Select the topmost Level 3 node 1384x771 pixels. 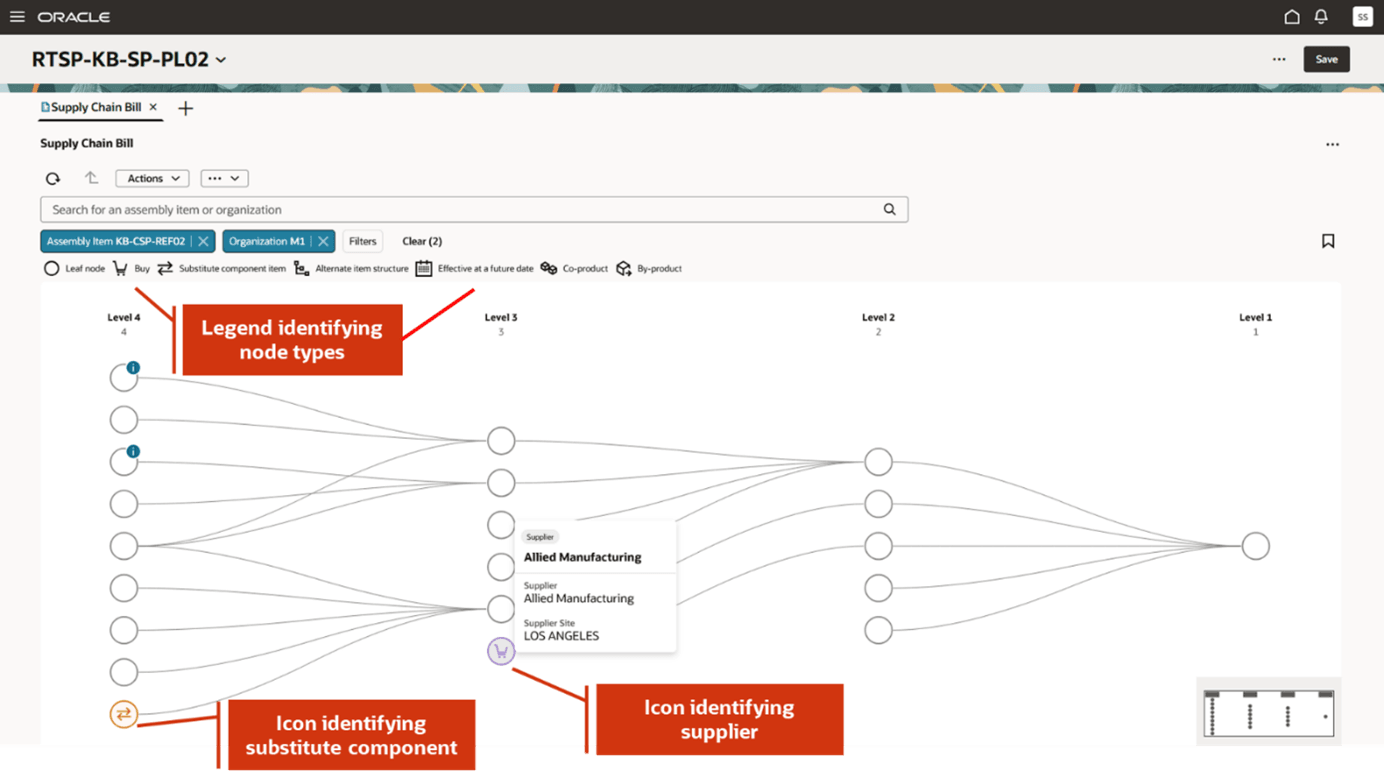[x=501, y=440]
